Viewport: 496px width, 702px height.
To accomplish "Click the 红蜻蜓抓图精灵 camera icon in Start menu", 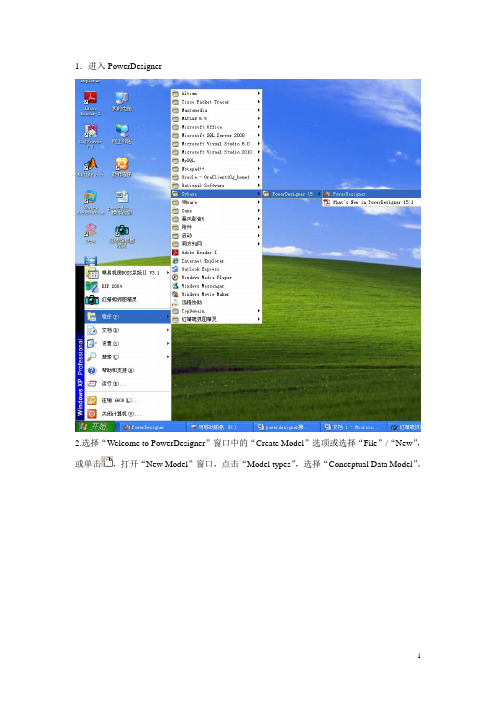I will coord(92,300).
